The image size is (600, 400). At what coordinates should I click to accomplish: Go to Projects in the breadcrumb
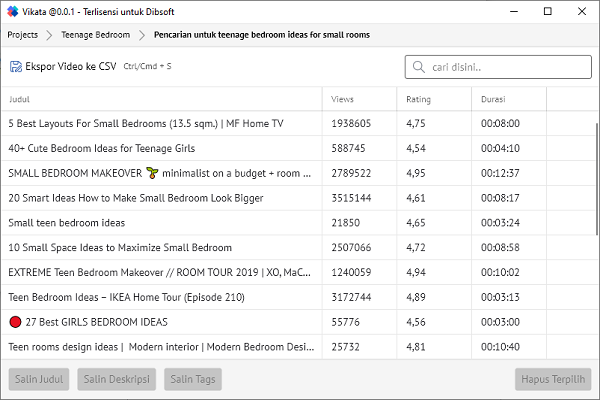pos(23,35)
